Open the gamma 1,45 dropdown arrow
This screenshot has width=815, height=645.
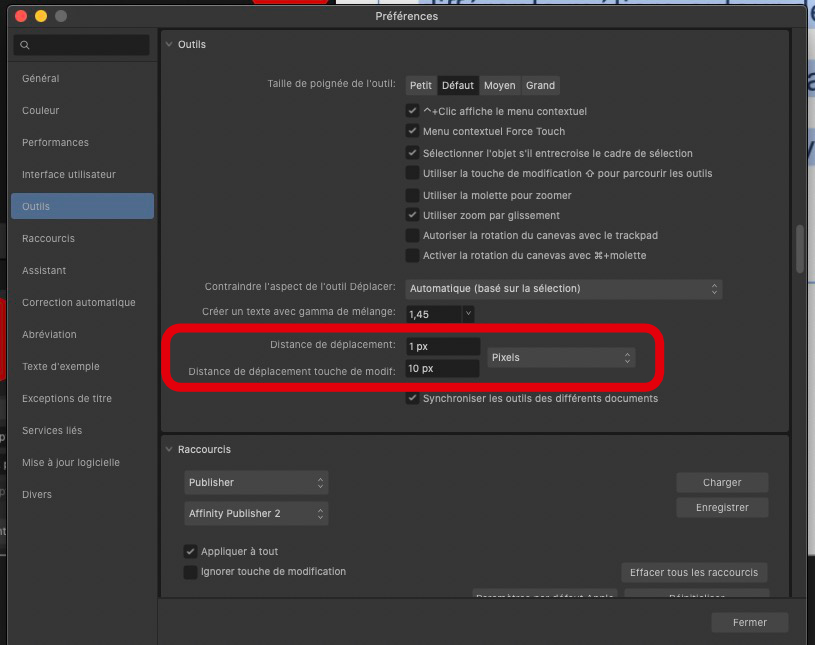click(468, 314)
